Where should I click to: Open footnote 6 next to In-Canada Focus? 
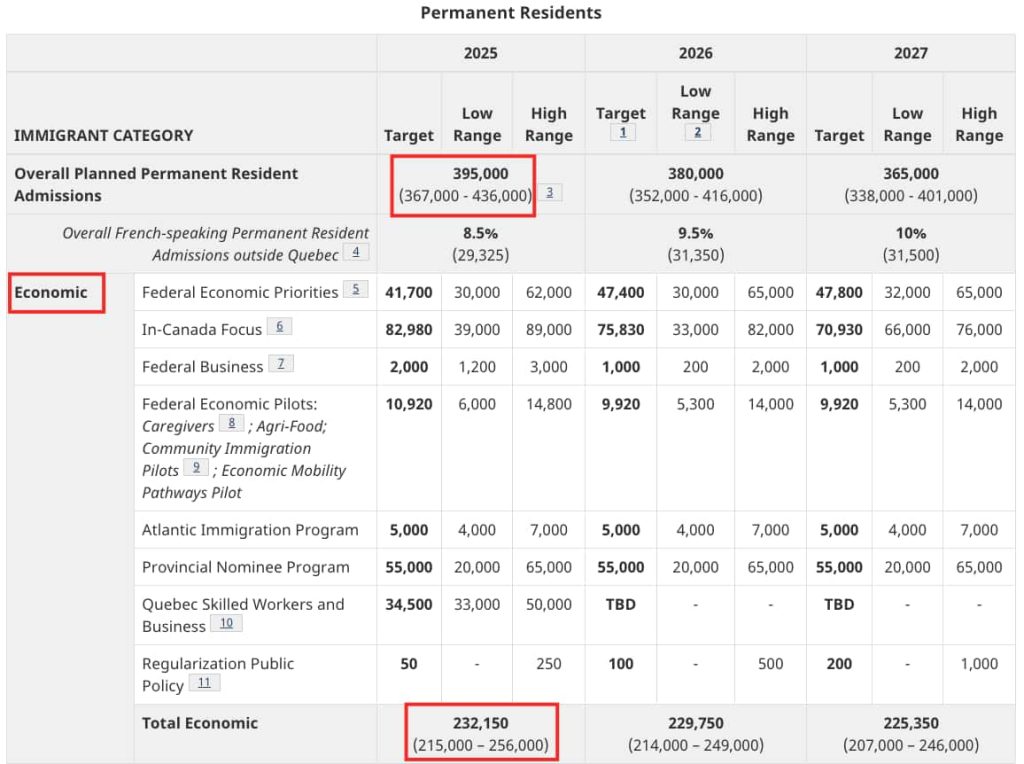[279, 326]
